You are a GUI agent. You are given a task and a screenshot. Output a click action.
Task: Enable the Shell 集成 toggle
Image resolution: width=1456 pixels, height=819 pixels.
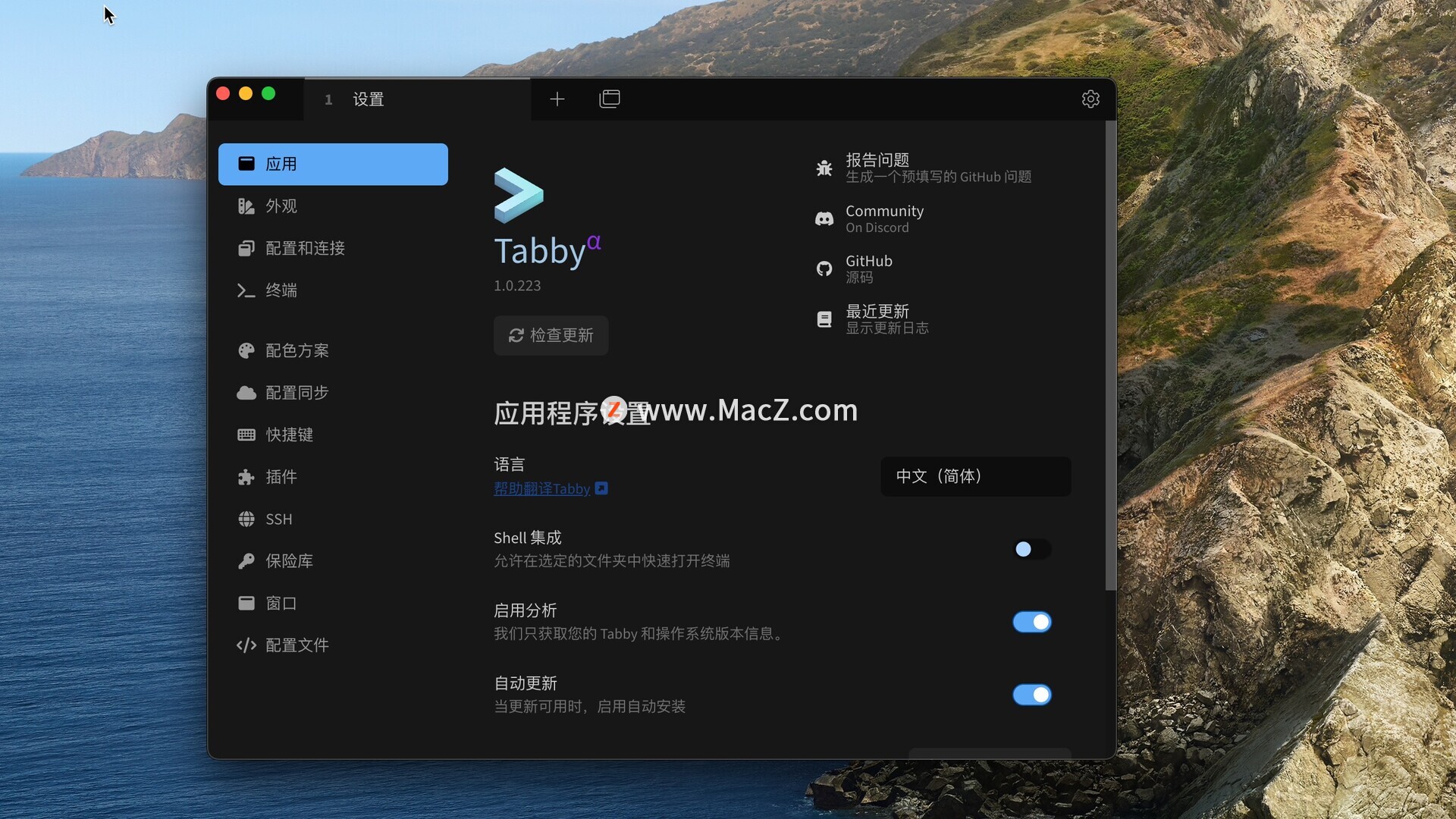pyautogui.click(x=1032, y=549)
